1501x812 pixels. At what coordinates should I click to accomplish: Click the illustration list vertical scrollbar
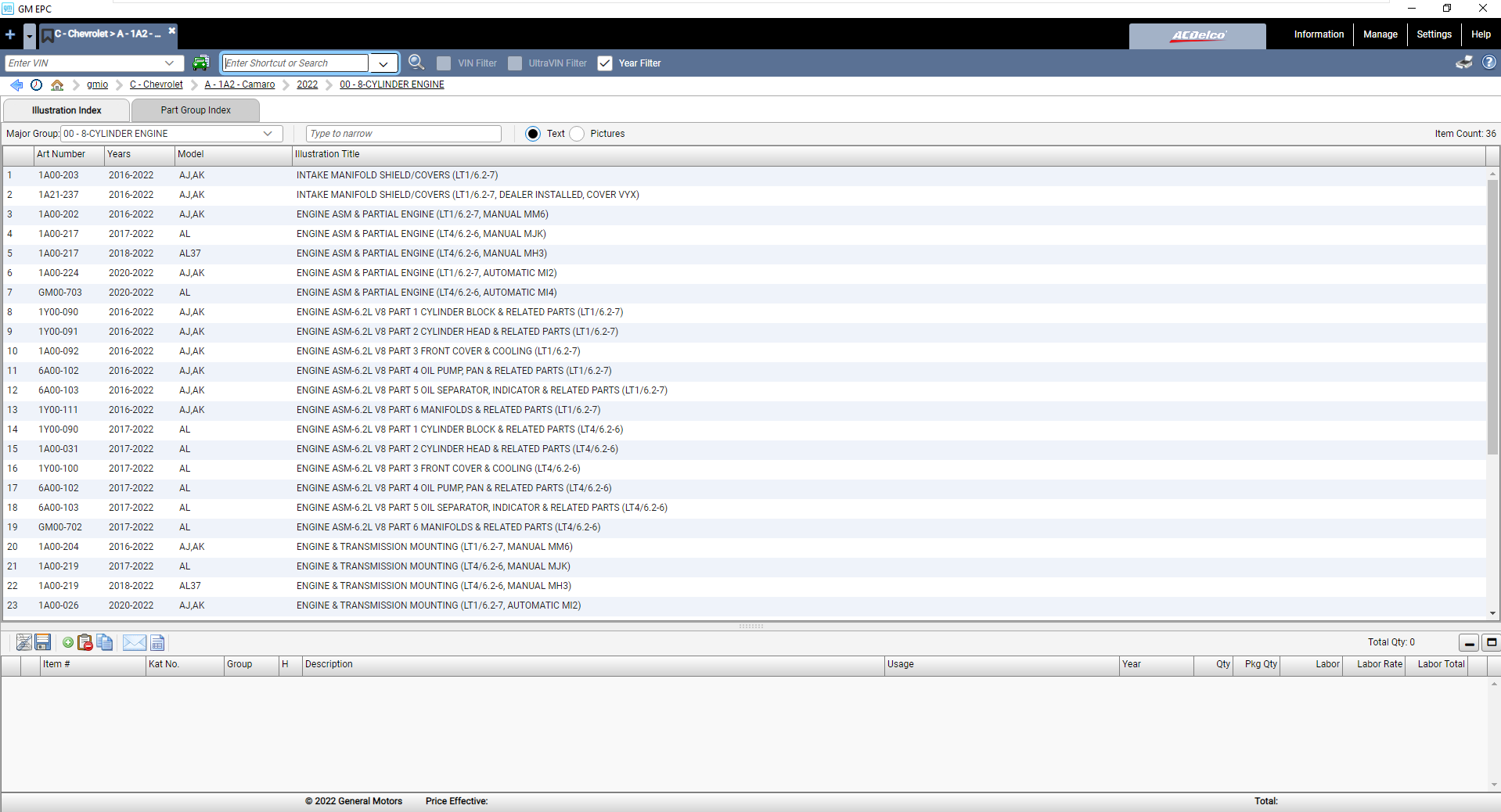pos(1492,317)
